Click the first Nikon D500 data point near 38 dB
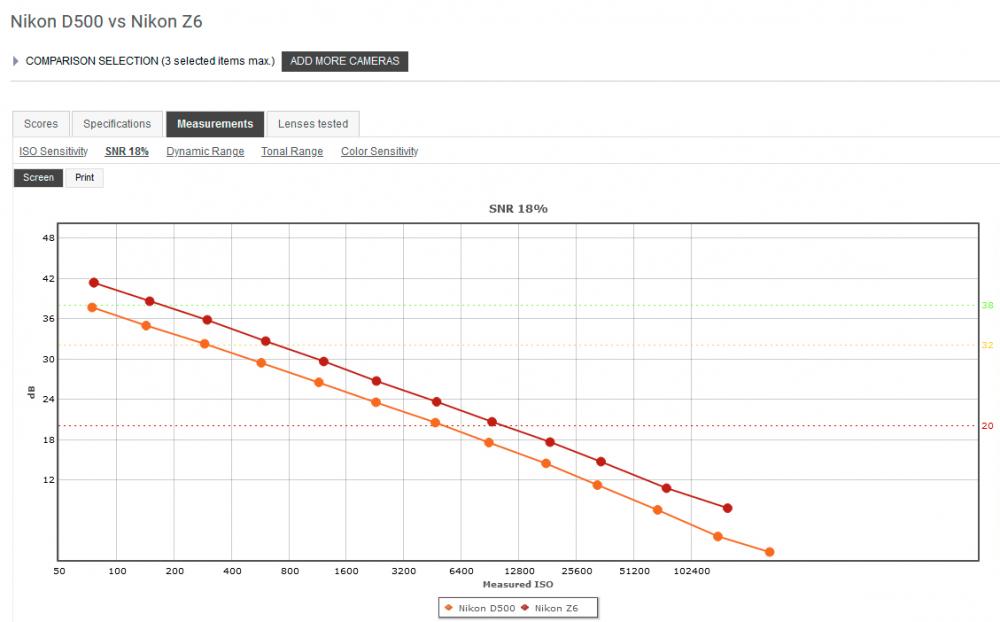Screen dimensions: 1000x622 point(92,307)
